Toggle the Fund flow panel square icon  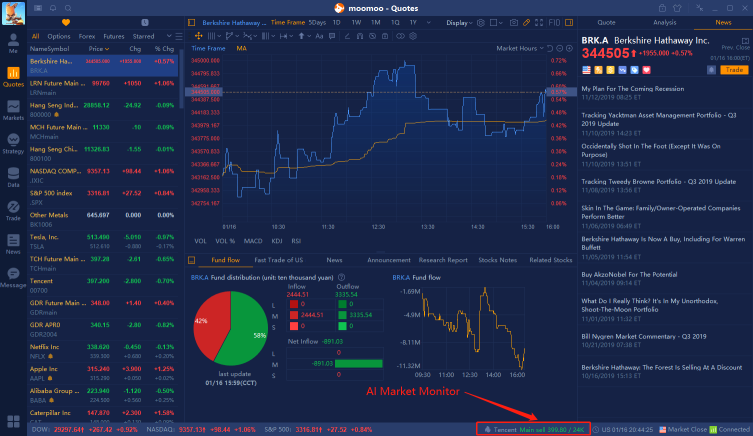point(191,260)
